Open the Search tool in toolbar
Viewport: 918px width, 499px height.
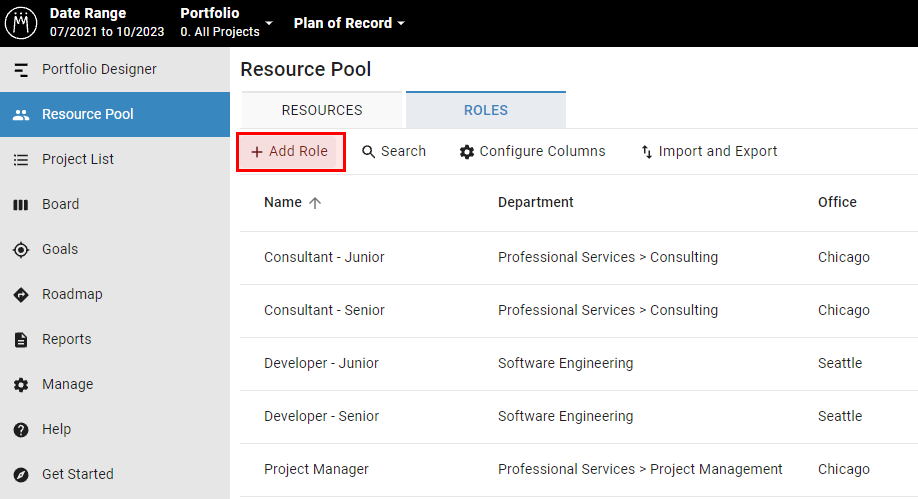(x=394, y=152)
